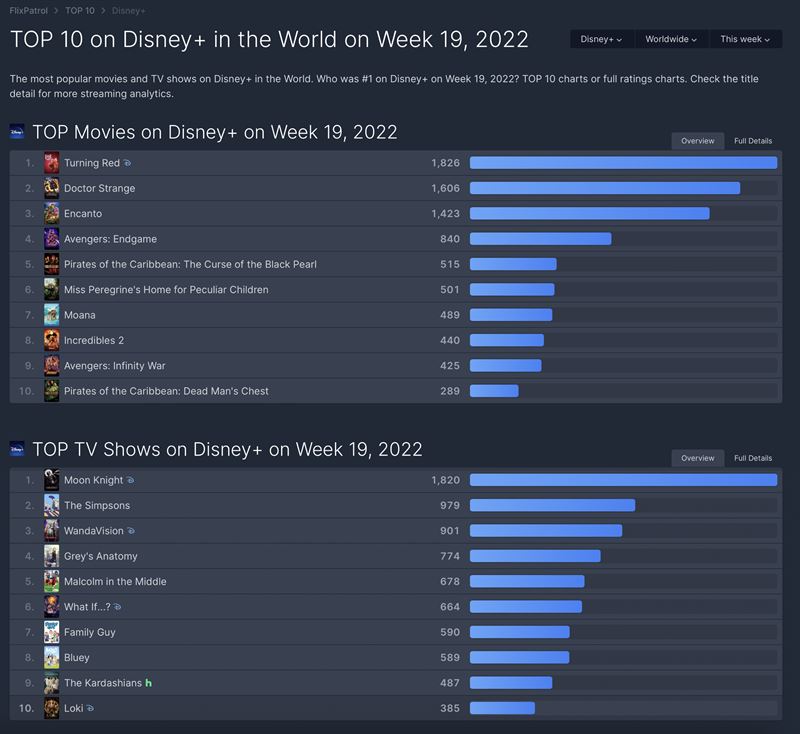Select Overview tab in TV Shows section
The height and width of the screenshot is (734, 800).
click(x=697, y=458)
